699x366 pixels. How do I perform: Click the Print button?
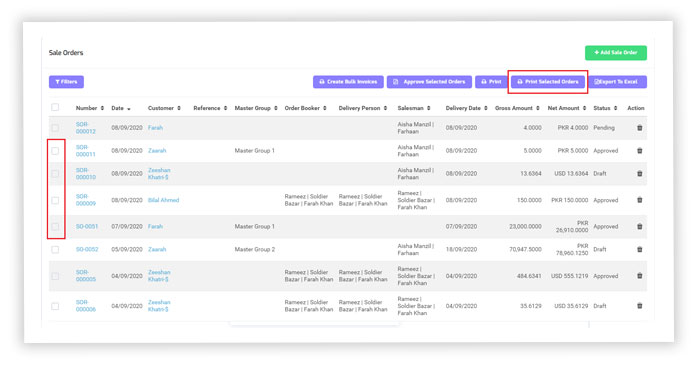coord(491,82)
